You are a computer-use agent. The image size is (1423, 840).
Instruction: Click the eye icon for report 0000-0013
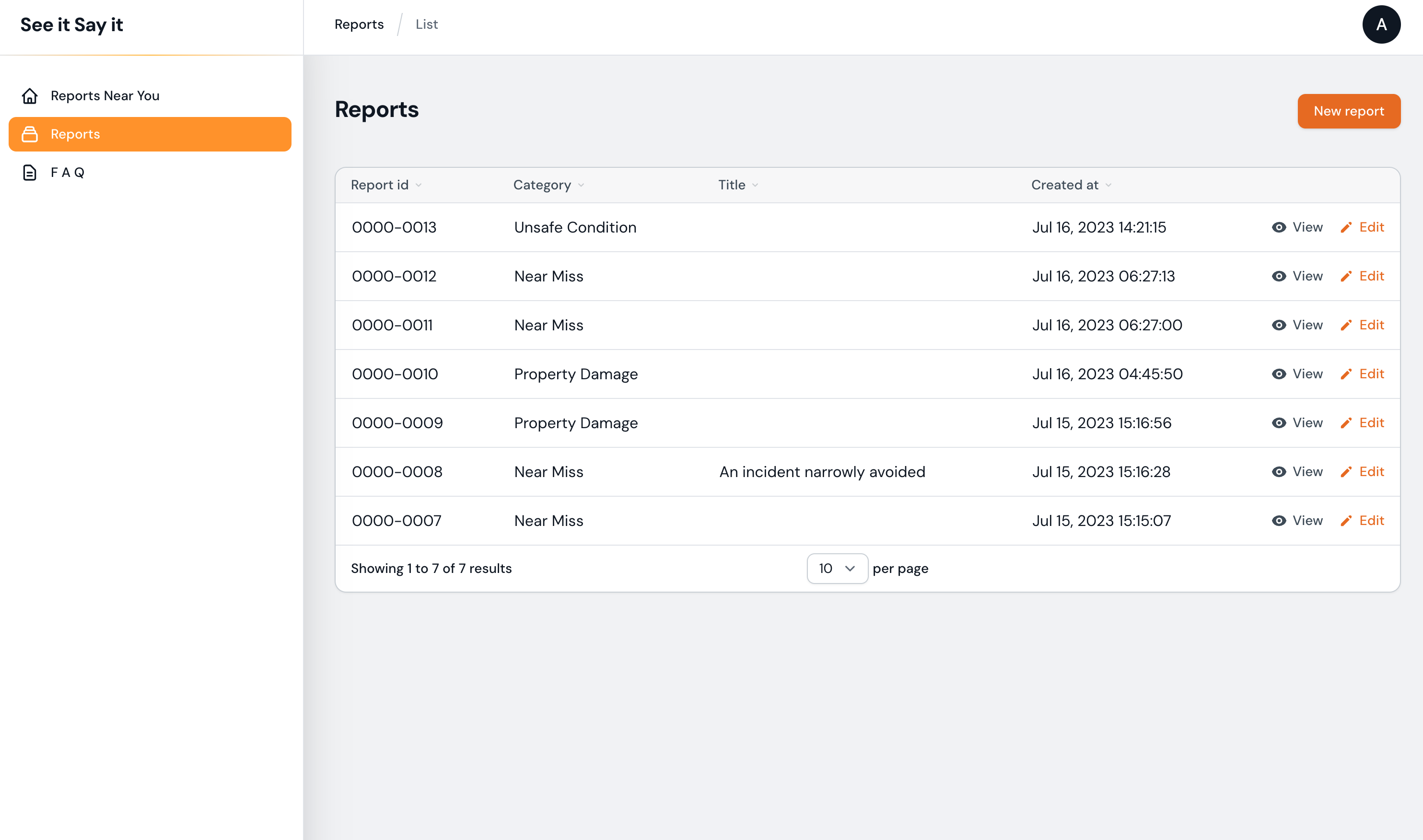pos(1279,227)
